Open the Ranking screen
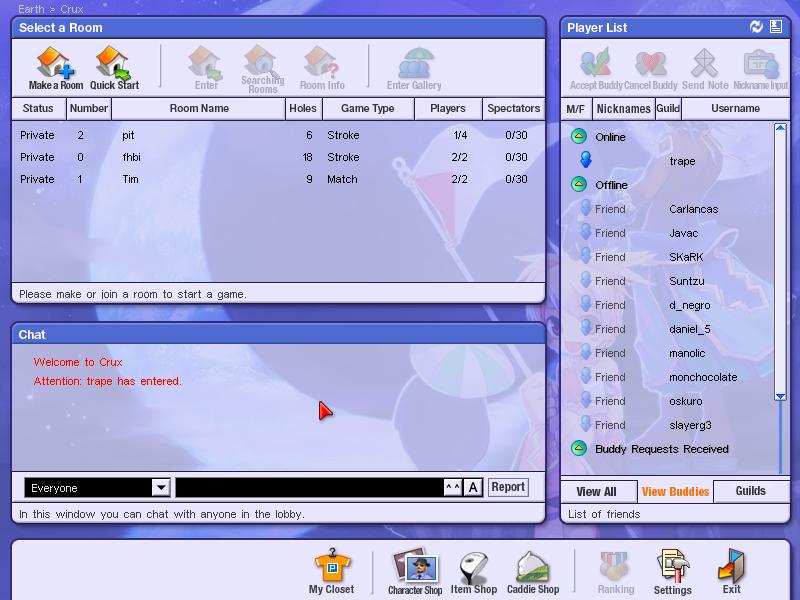 coord(615,571)
